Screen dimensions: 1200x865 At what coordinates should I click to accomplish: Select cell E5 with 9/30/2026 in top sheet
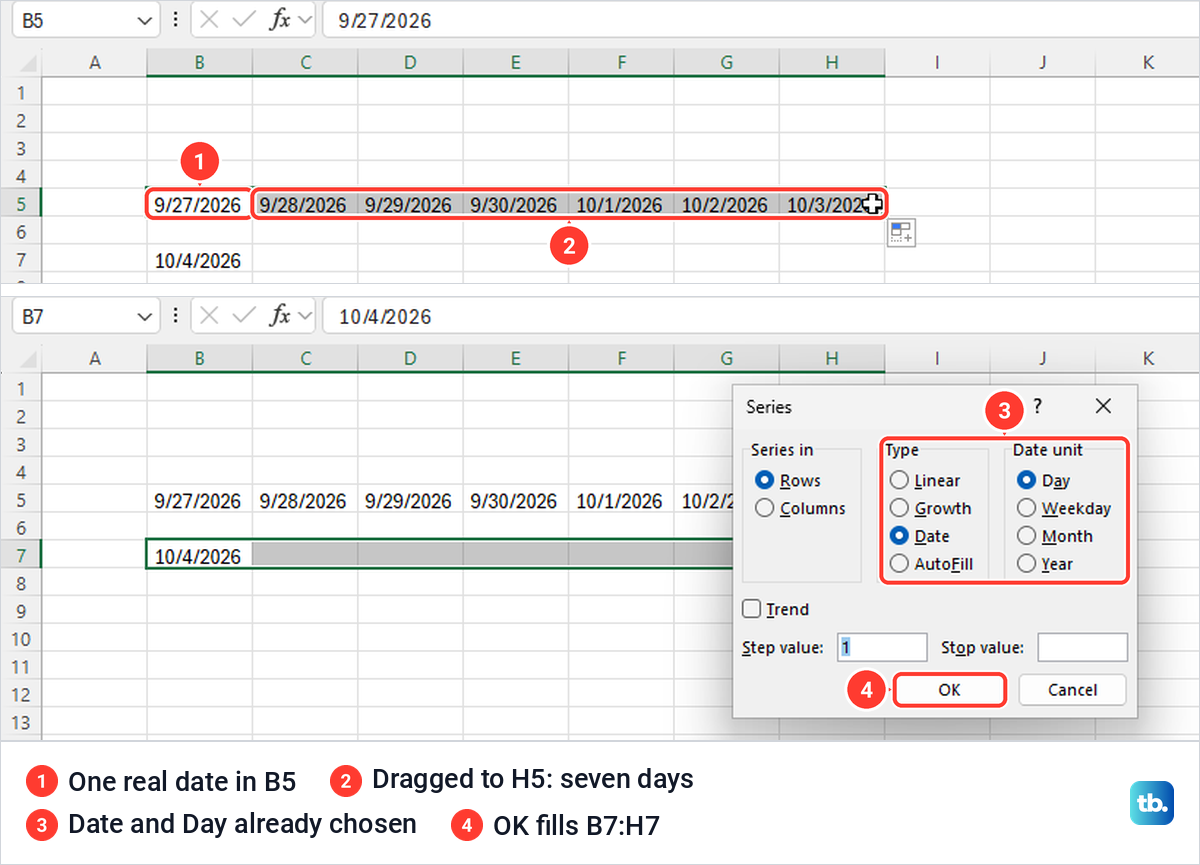tap(516, 205)
